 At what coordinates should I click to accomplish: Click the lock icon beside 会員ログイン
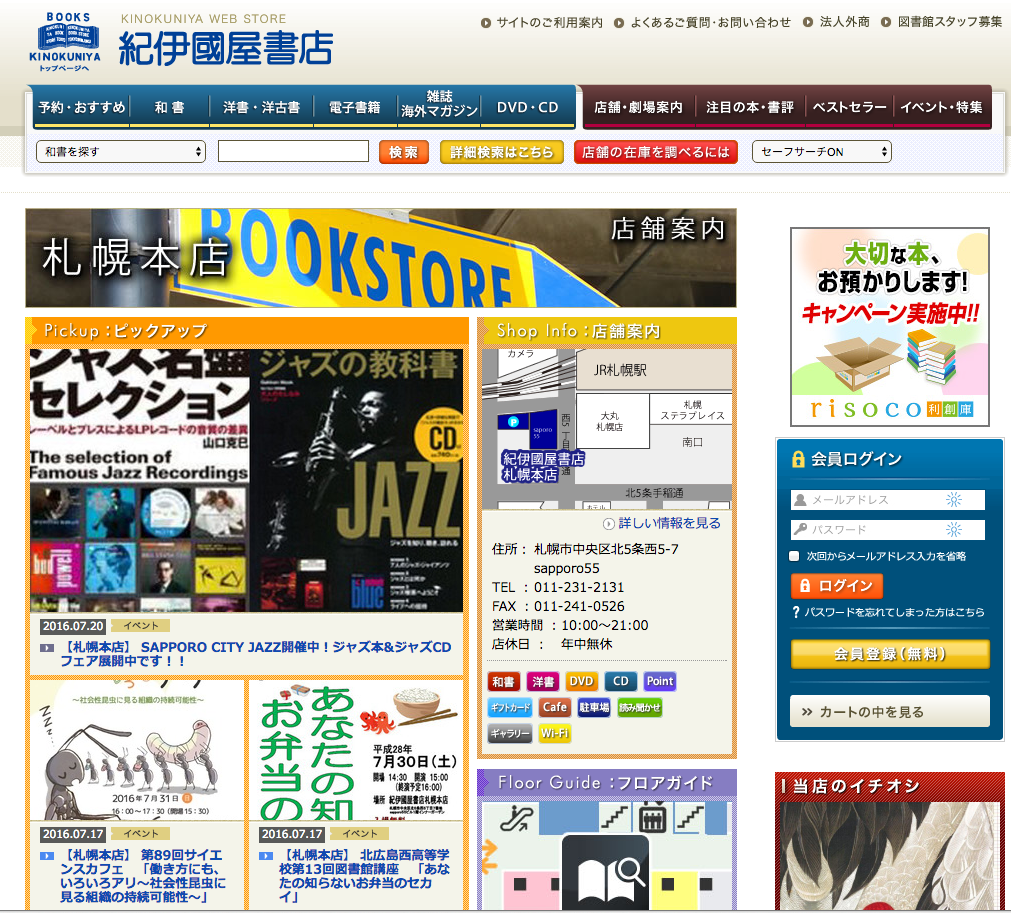(x=798, y=459)
